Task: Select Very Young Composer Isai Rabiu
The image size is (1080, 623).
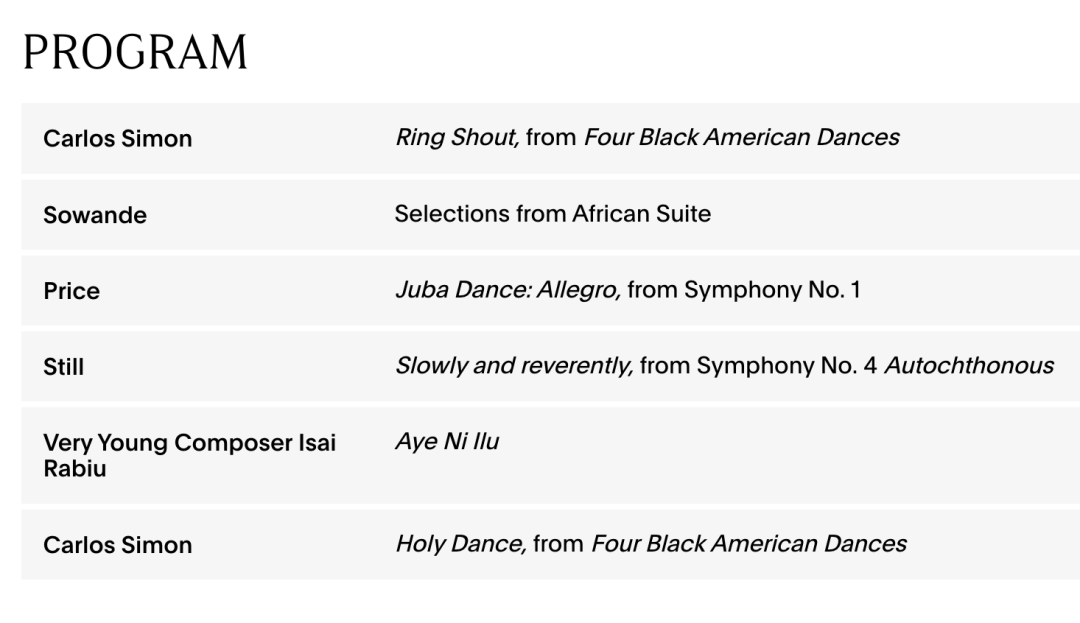Action: (x=189, y=455)
